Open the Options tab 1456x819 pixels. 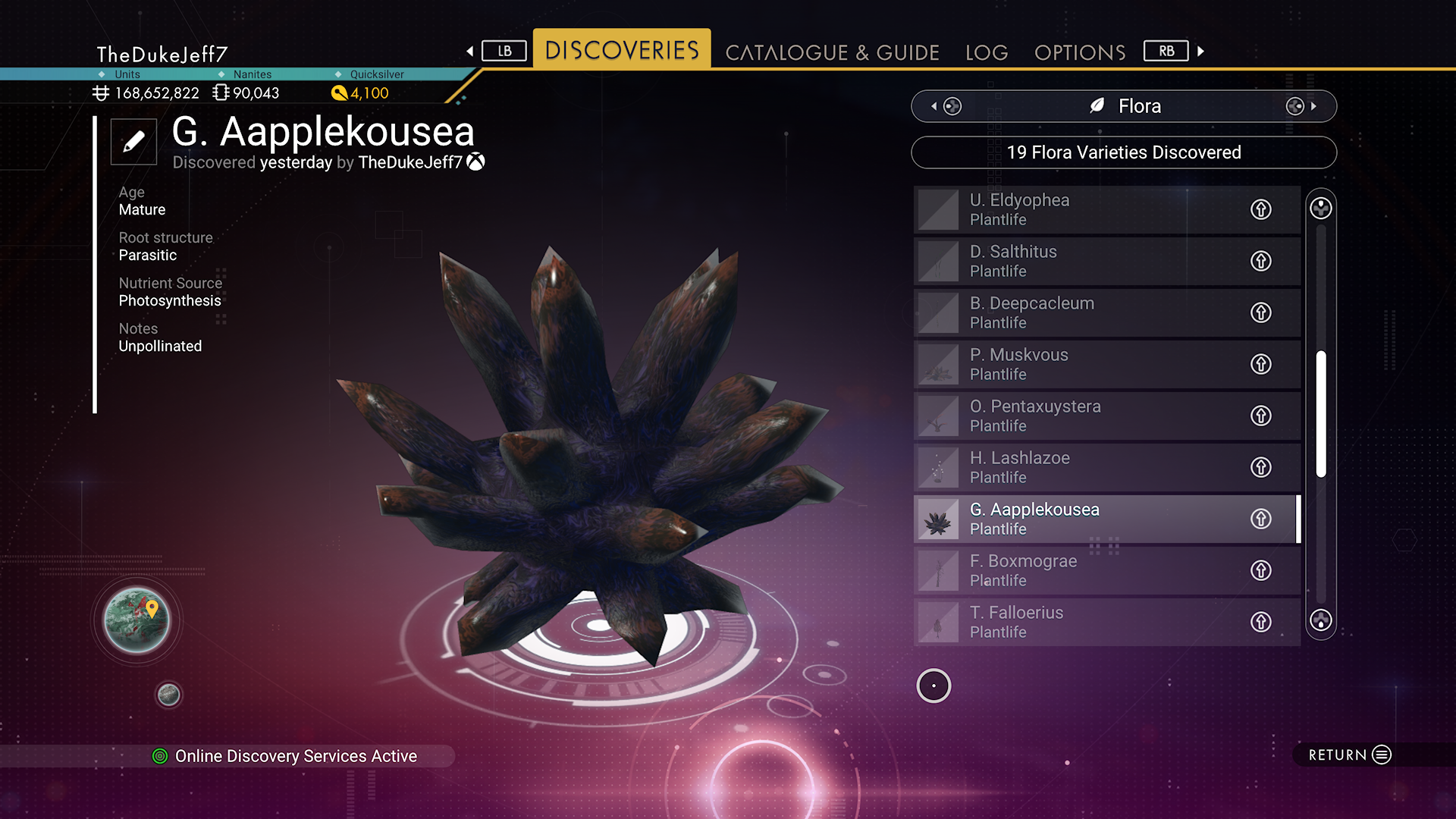1080,52
